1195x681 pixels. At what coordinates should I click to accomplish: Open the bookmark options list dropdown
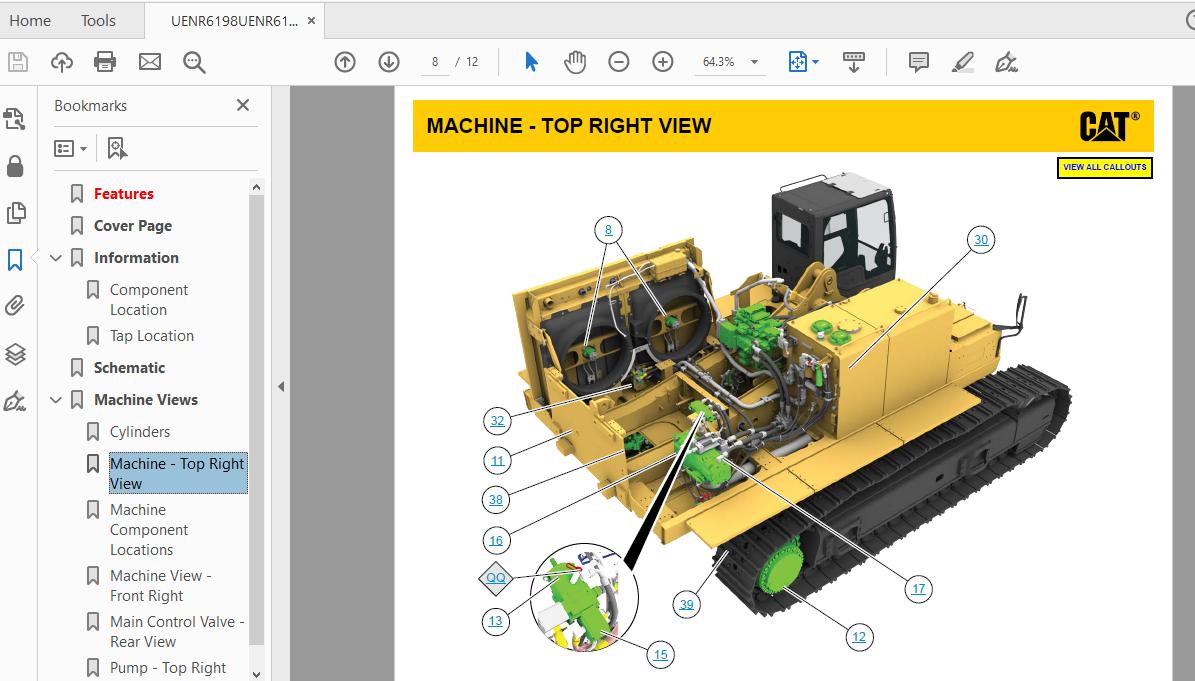pos(70,149)
